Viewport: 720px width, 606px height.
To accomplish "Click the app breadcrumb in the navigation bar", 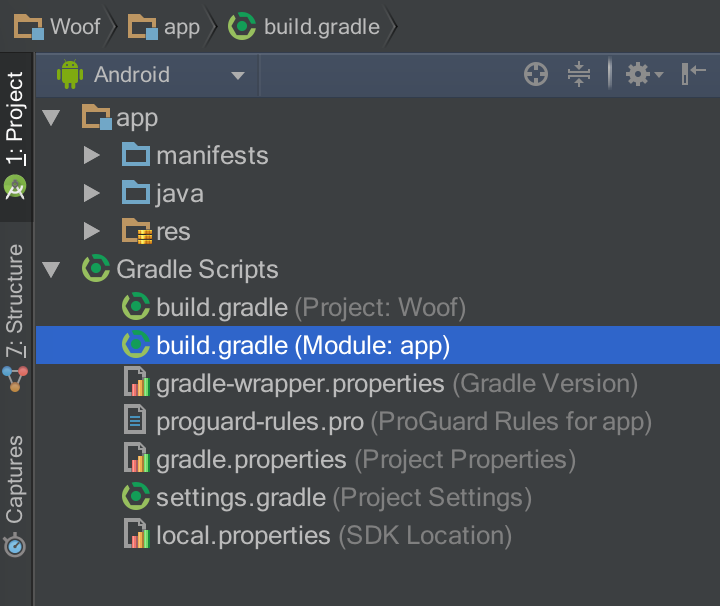I will click(x=164, y=27).
